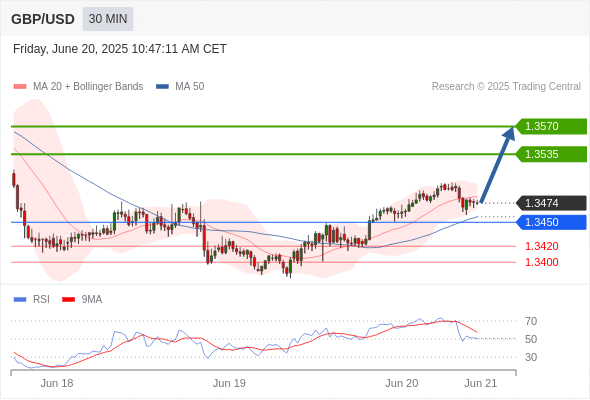The height and width of the screenshot is (400, 590).
Task: Click the Jun 21 date axis label
Action: click(481, 383)
